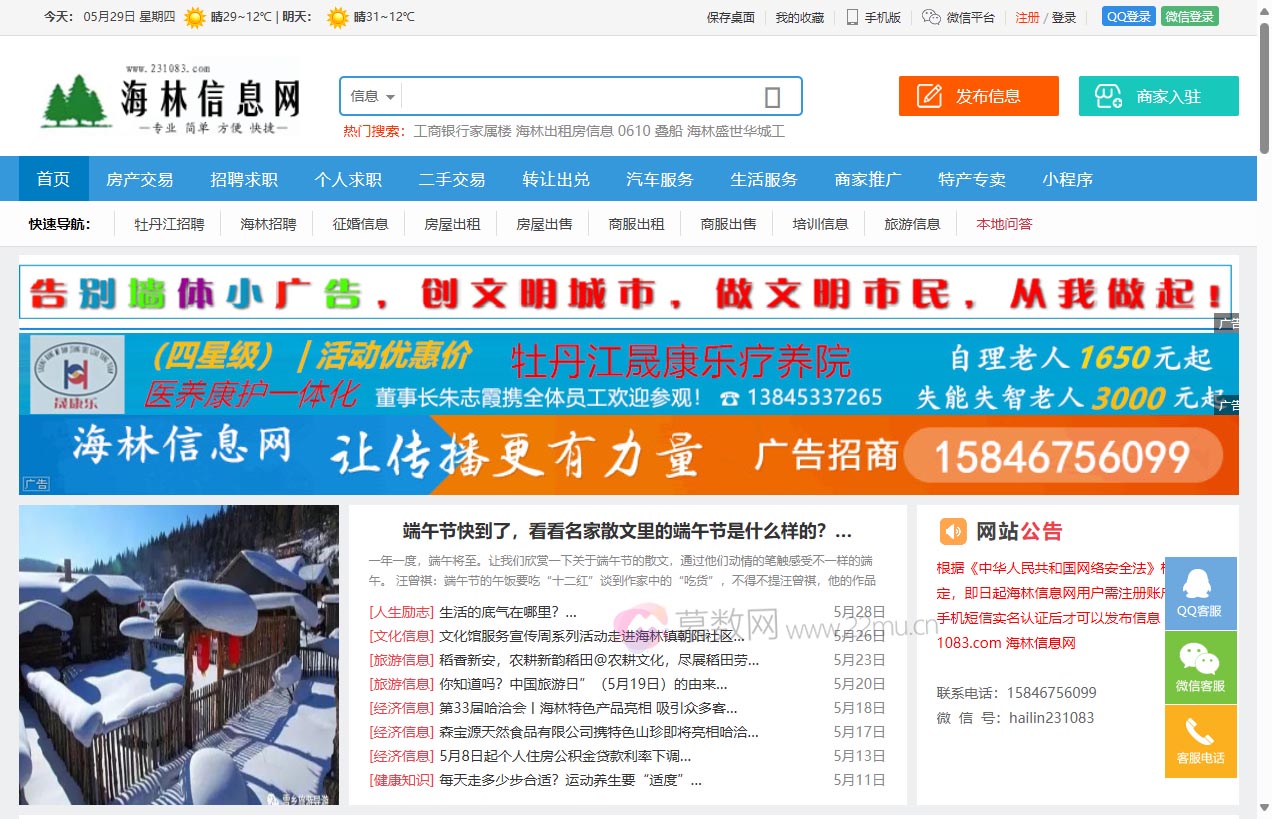Click the pencil icon on 发布信息 button

point(932,96)
